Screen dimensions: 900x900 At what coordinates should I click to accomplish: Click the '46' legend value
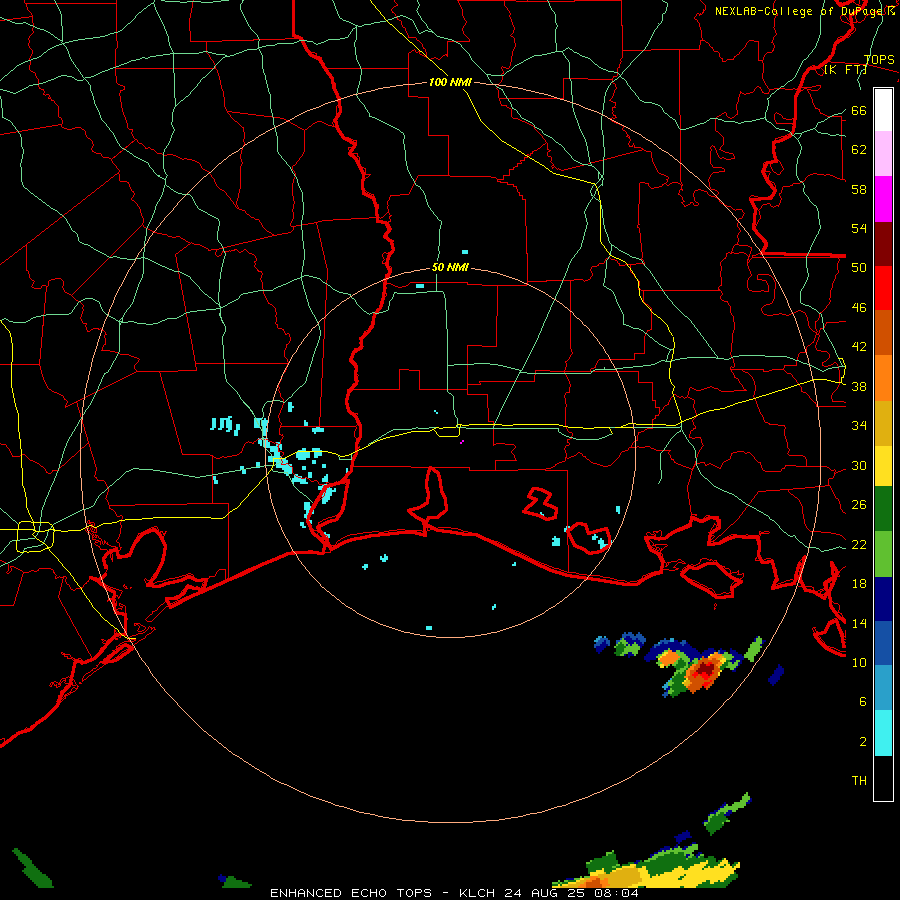pos(859,308)
